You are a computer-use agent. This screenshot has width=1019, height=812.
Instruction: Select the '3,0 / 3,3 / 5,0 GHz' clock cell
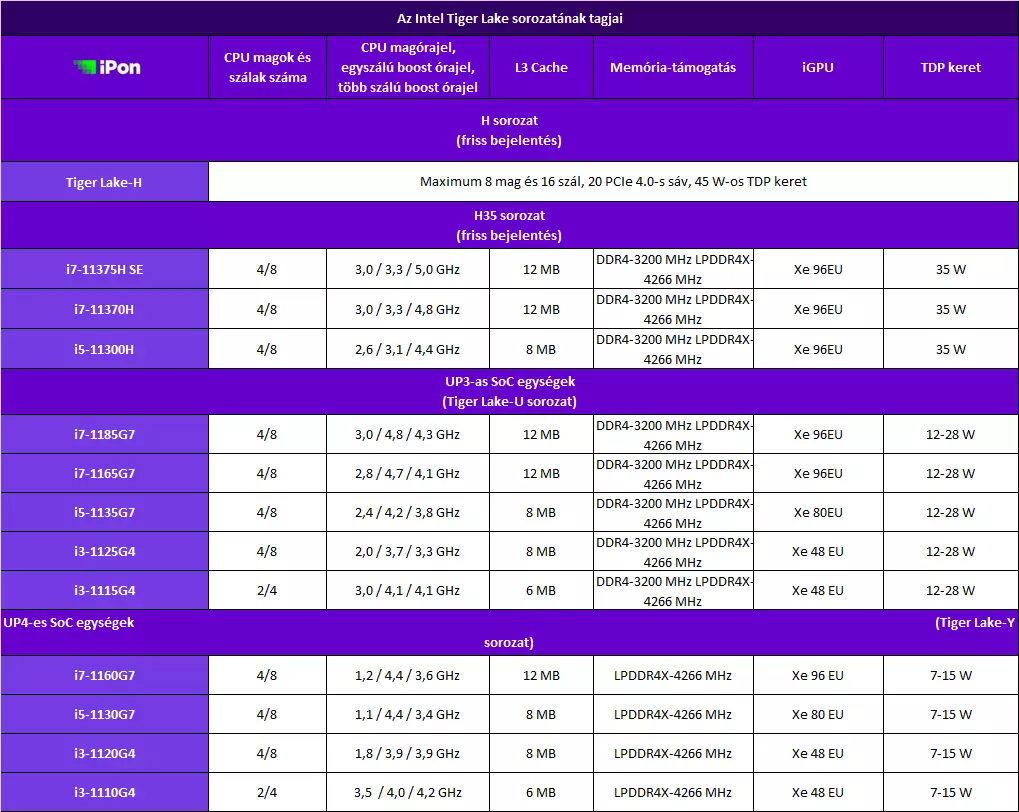[x=407, y=269]
